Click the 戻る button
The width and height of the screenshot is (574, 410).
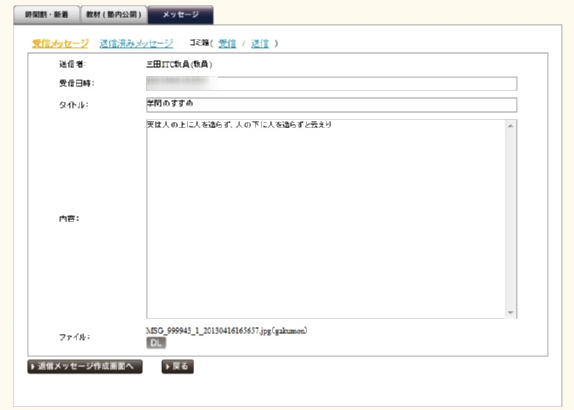pos(178,366)
